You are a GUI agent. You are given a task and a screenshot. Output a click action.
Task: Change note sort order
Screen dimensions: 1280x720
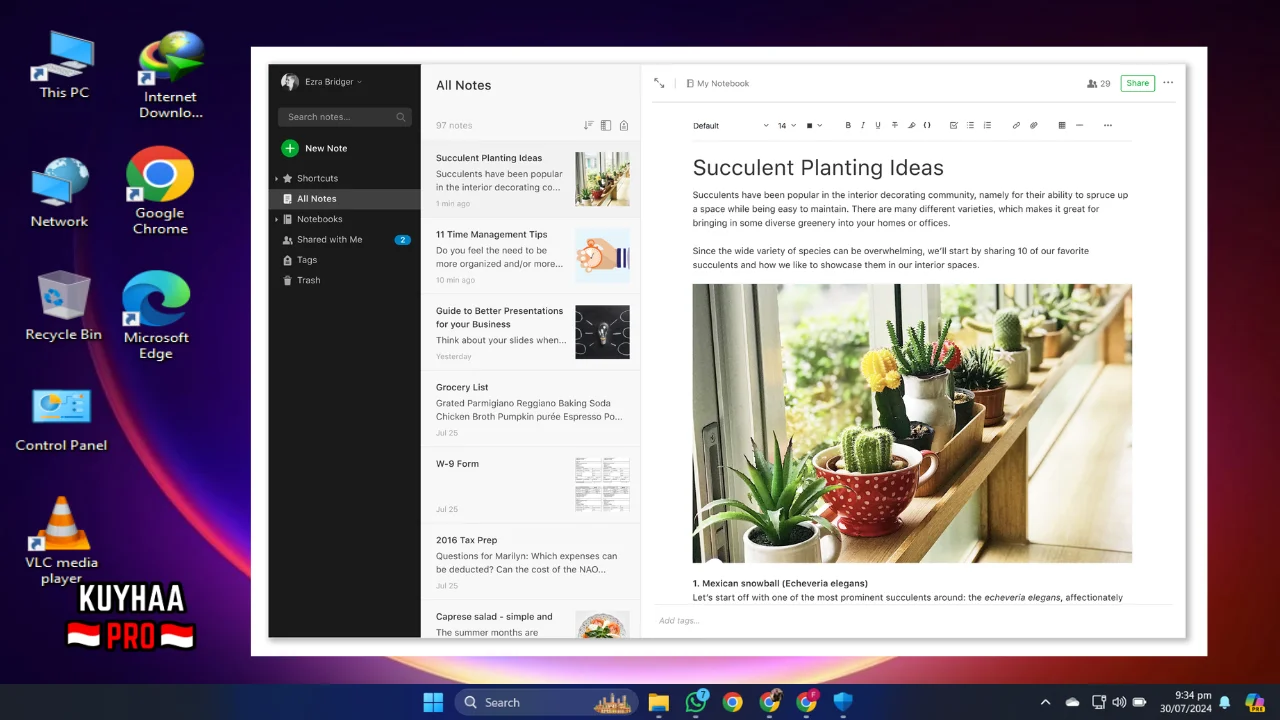588,126
